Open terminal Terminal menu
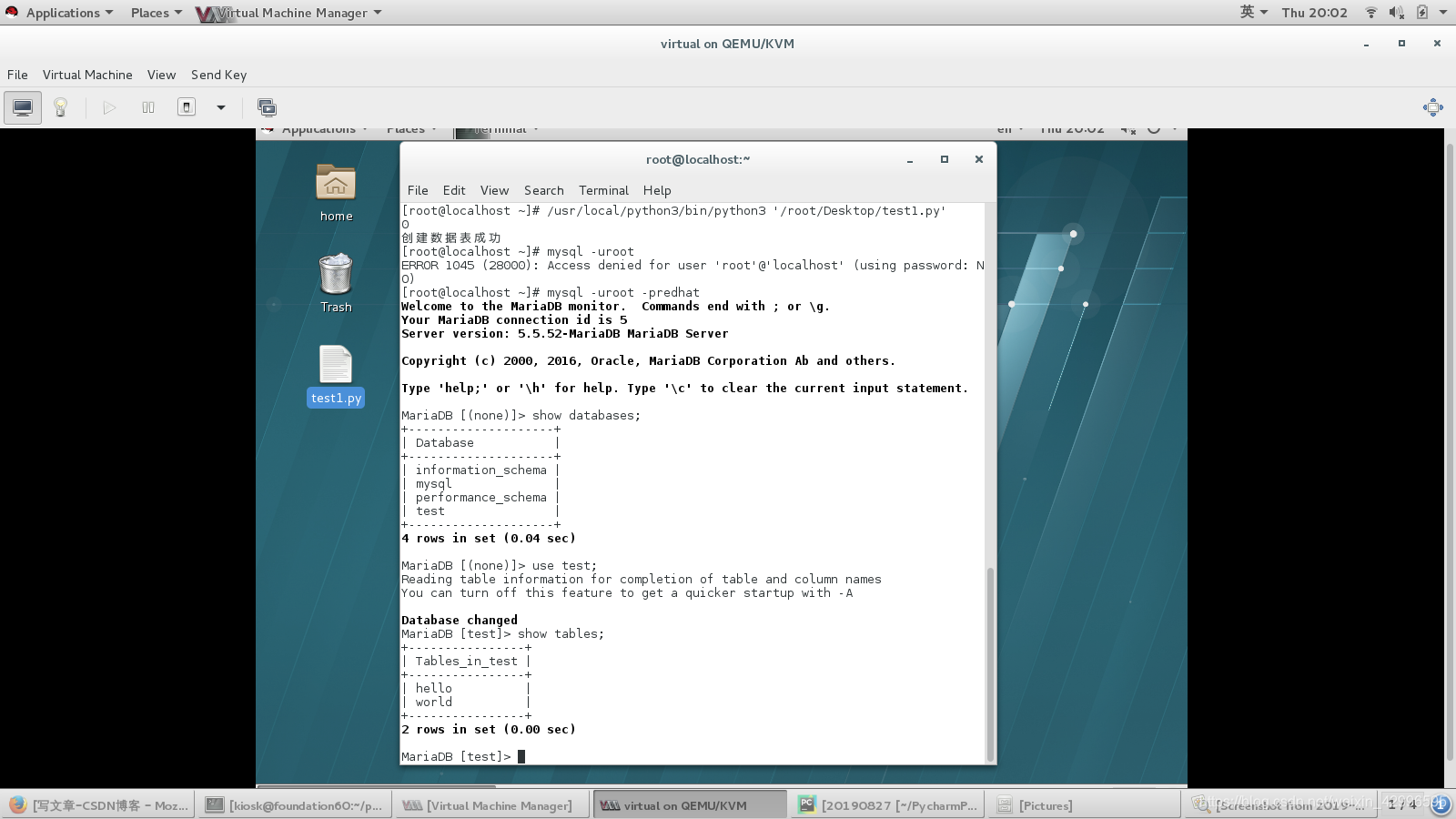Screen dimensions: 1456x819 coord(603,190)
